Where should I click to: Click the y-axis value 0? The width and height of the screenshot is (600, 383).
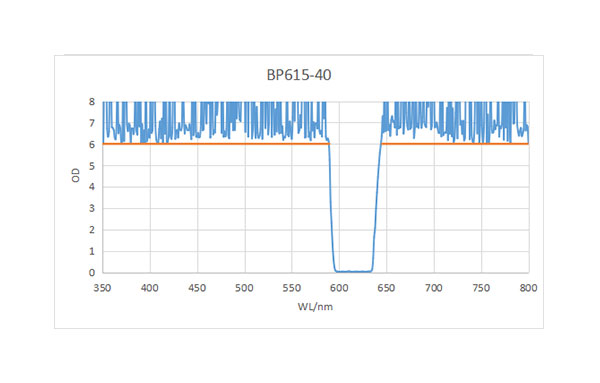92,273
